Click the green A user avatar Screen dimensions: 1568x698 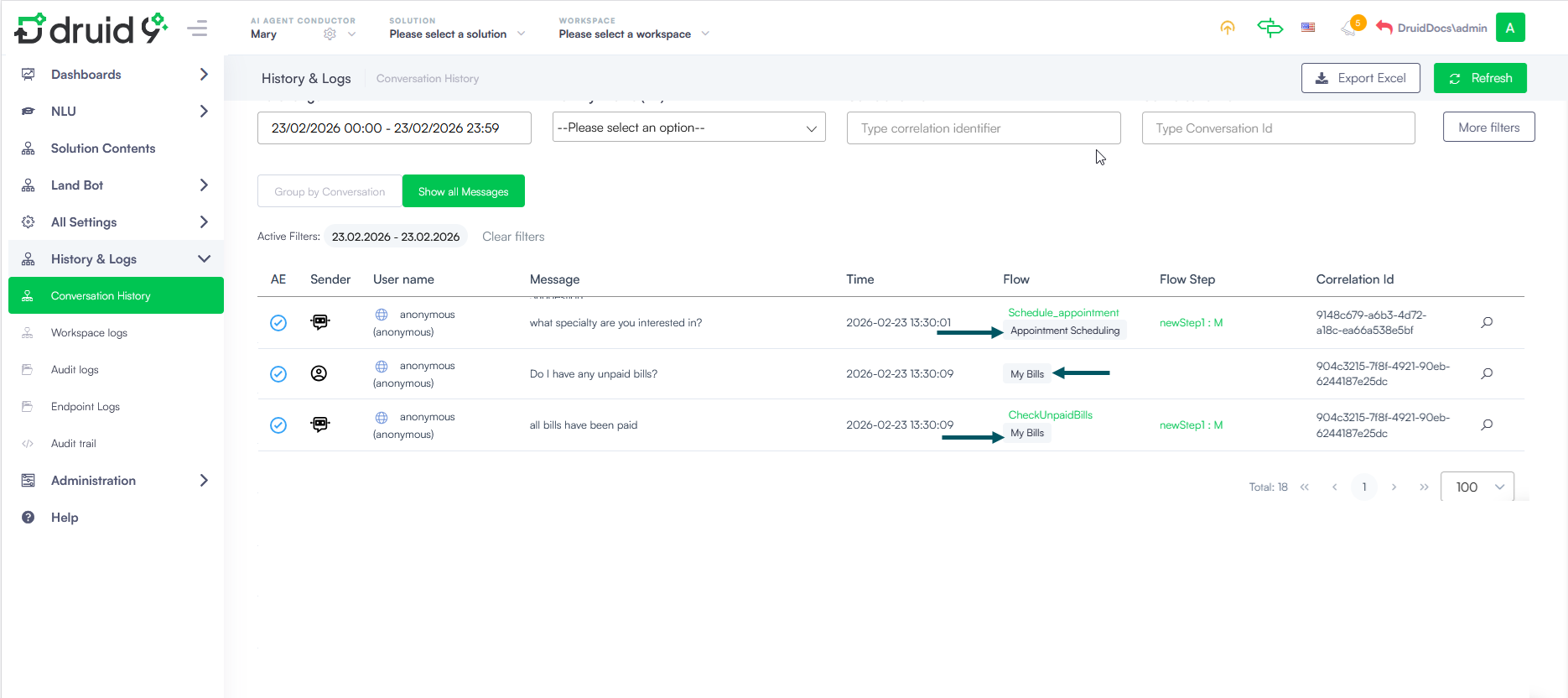[1509, 28]
